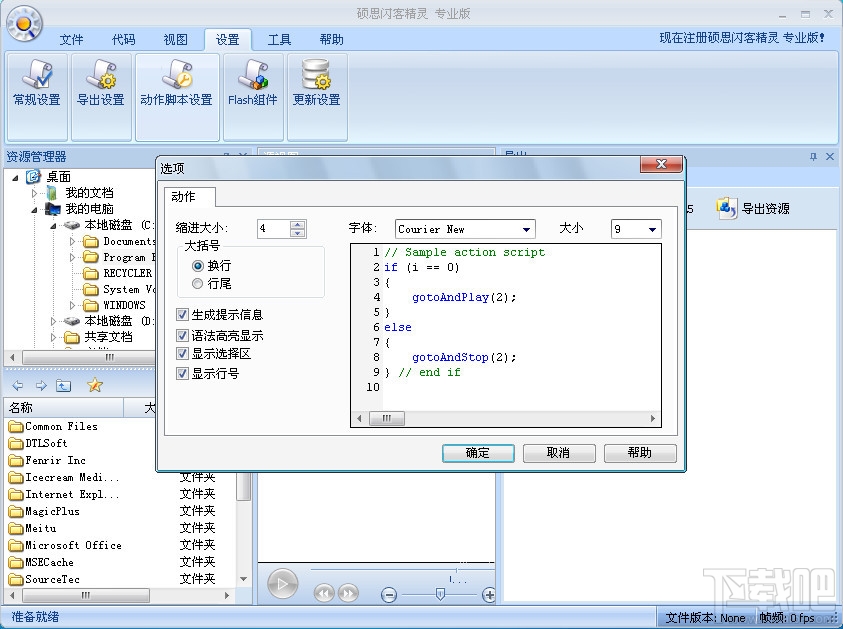
Task: Expand the 我的文档 tree node
Action: coord(34,193)
